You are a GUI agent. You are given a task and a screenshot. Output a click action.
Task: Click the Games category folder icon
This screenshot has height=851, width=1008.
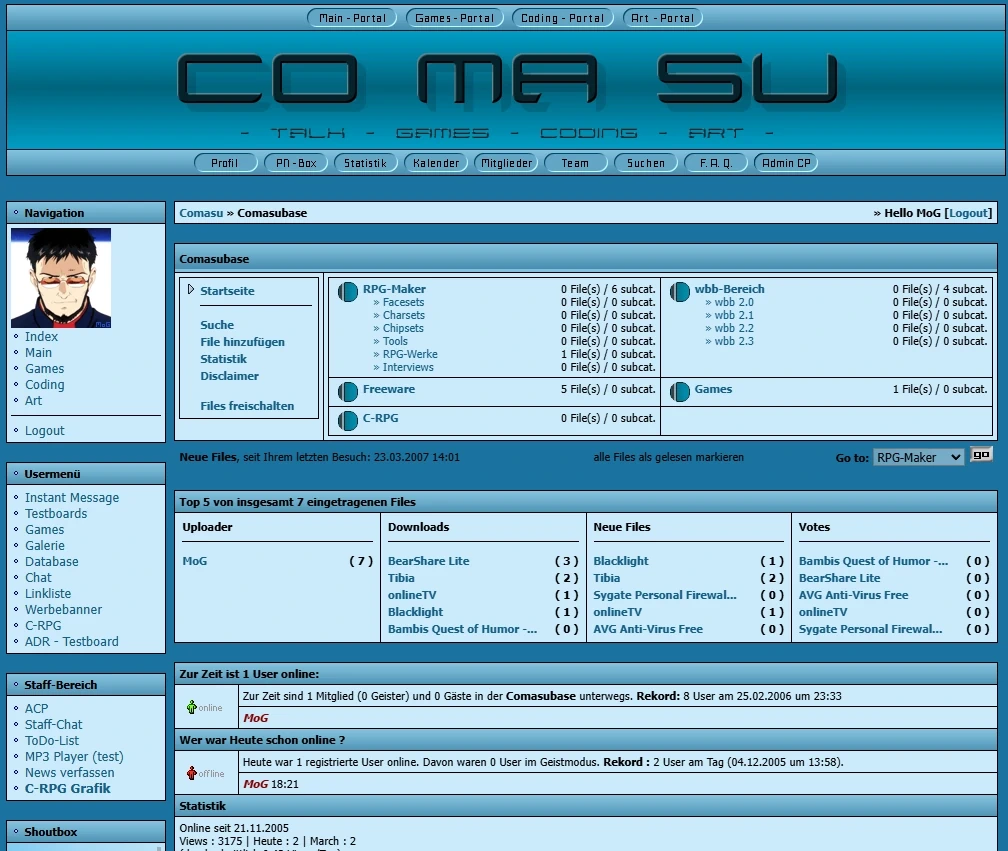pyautogui.click(x=680, y=391)
